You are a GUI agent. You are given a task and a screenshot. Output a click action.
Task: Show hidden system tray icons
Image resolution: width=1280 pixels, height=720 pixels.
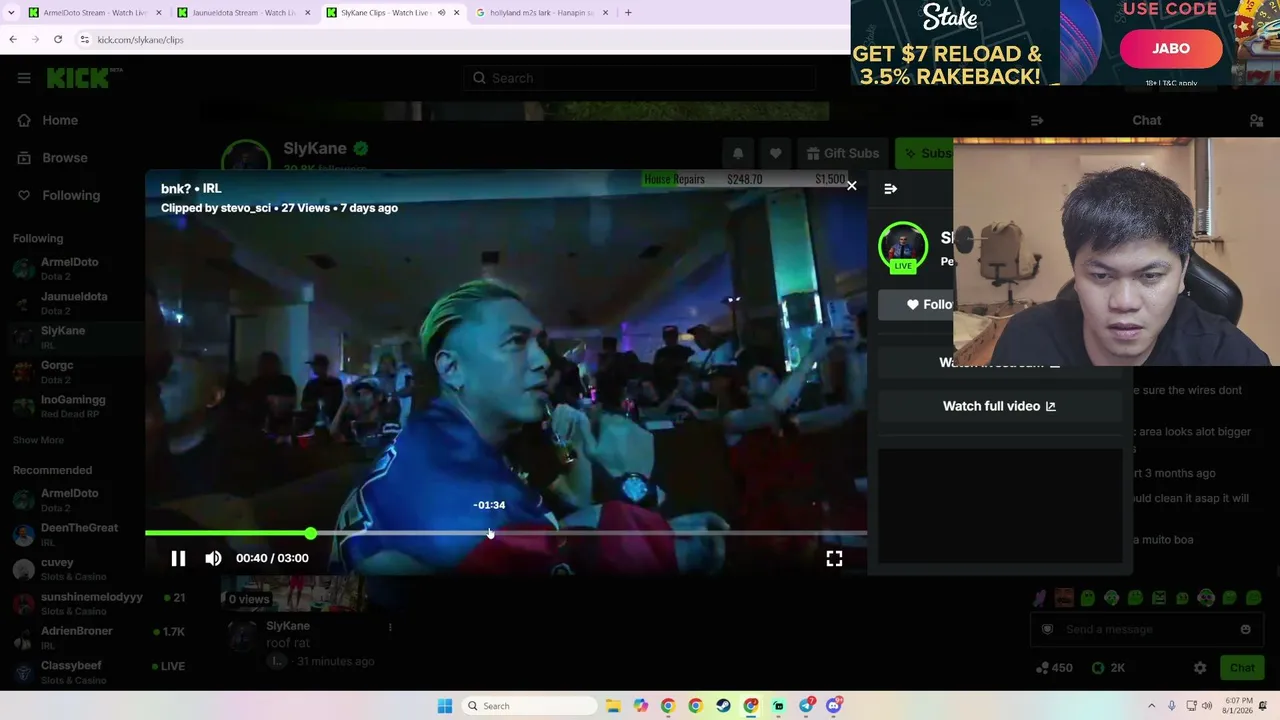click(x=1151, y=706)
